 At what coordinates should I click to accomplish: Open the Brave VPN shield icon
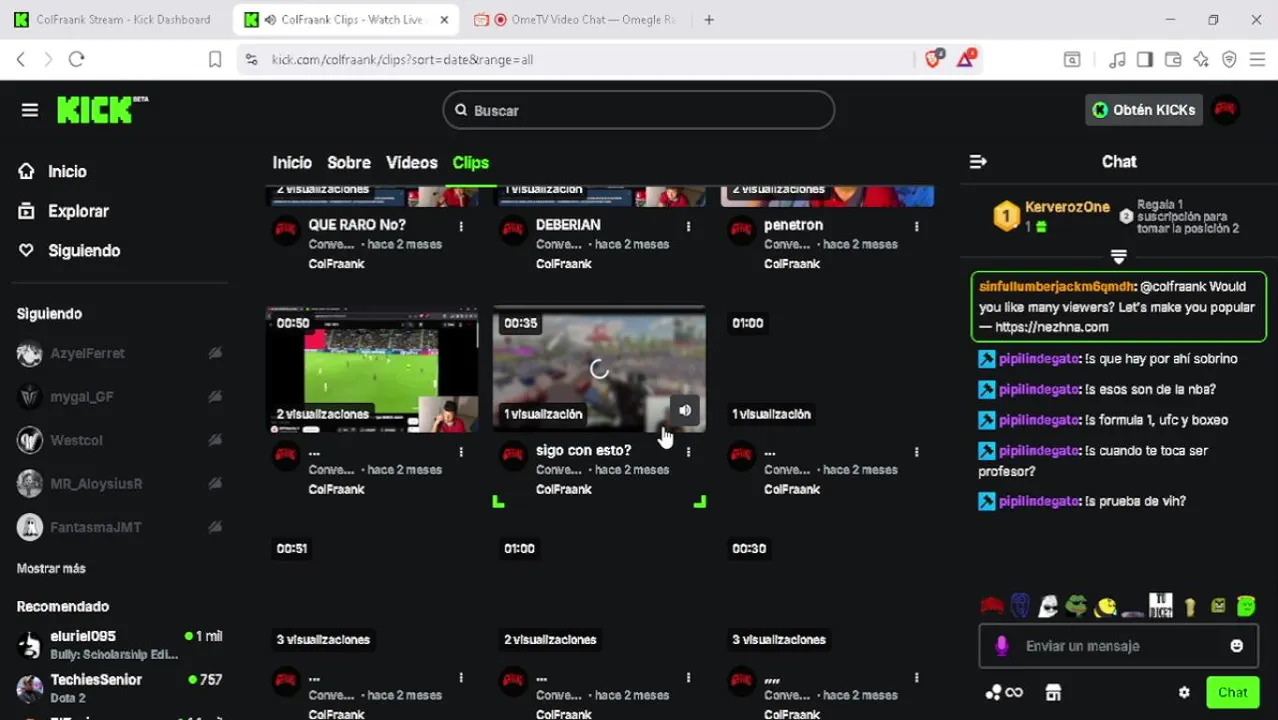pos(1229,60)
